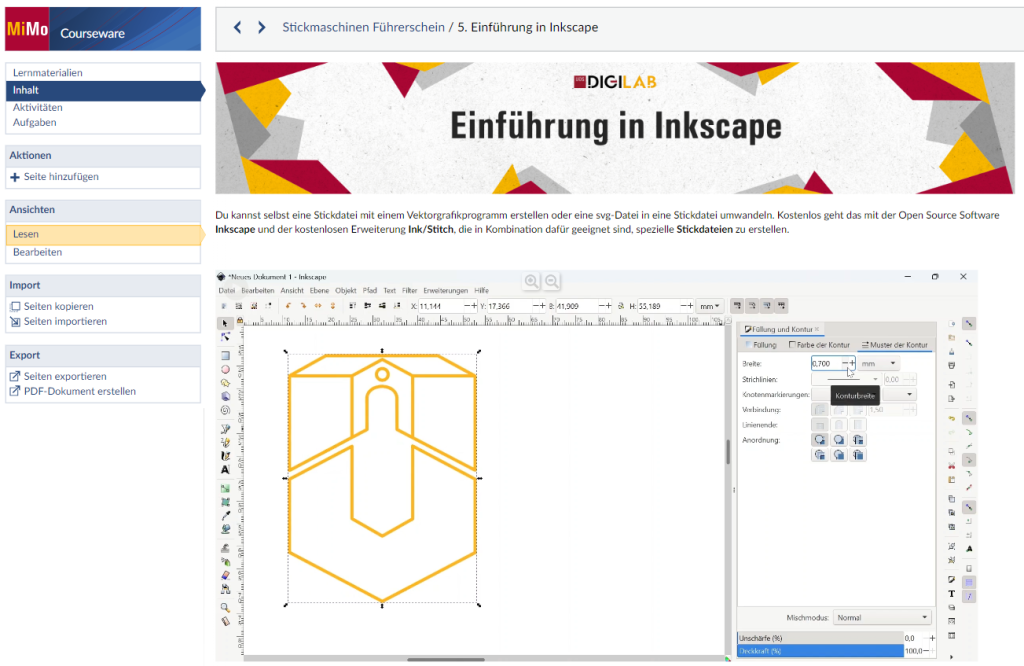
Task: Select the Text tool (letter A)
Action: coord(225,469)
